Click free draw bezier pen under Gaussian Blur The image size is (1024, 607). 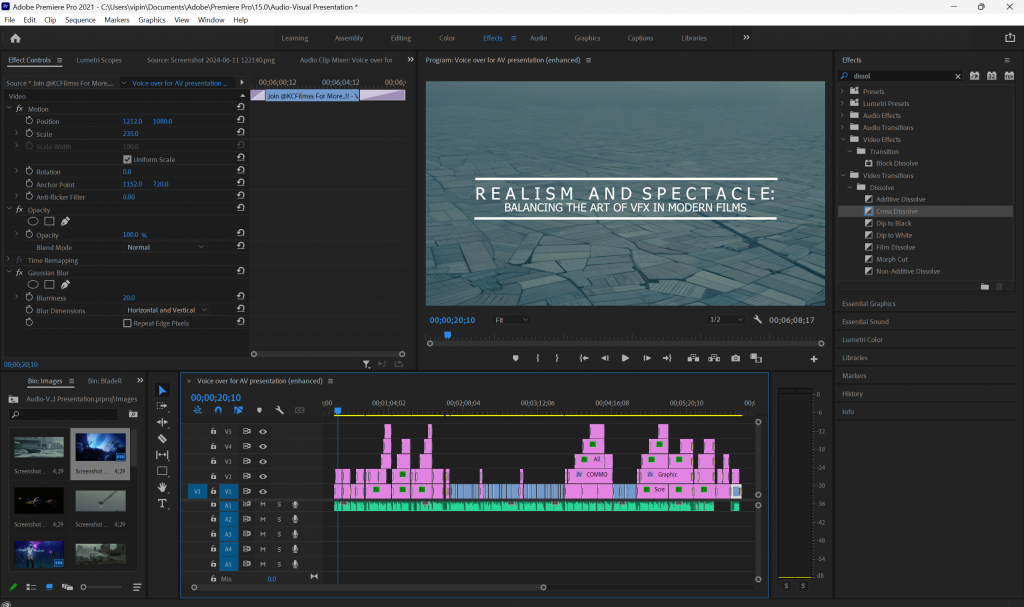65,285
